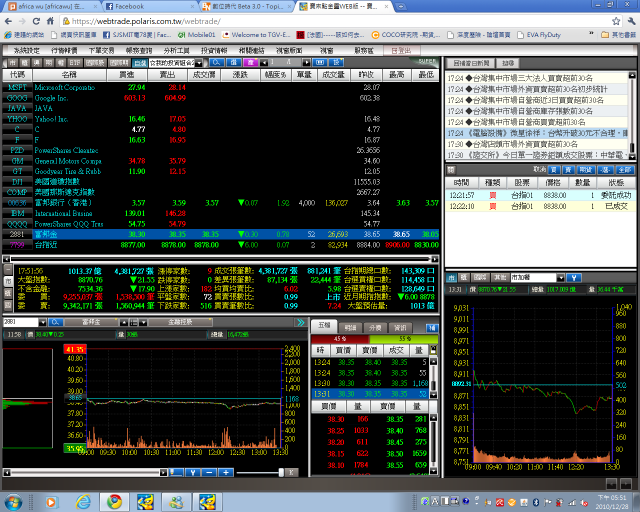The width and height of the screenshot is (640, 512).
Task: Click the magnifier search button in quote toolbar
Action: [x=217, y=62]
